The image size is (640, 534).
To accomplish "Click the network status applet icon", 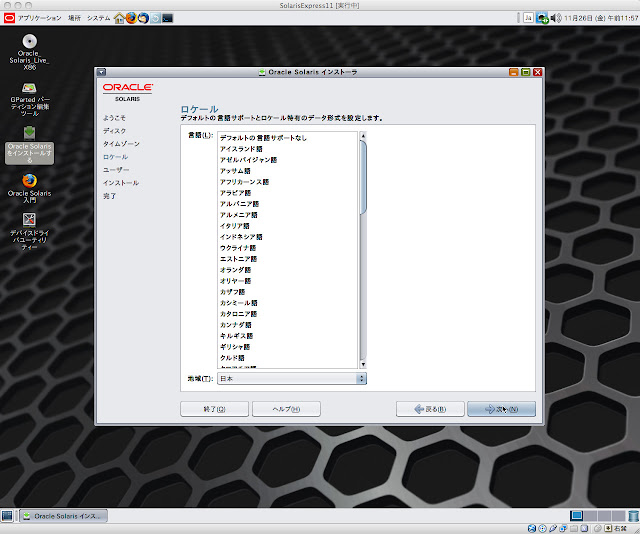I will tap(542, 18).
